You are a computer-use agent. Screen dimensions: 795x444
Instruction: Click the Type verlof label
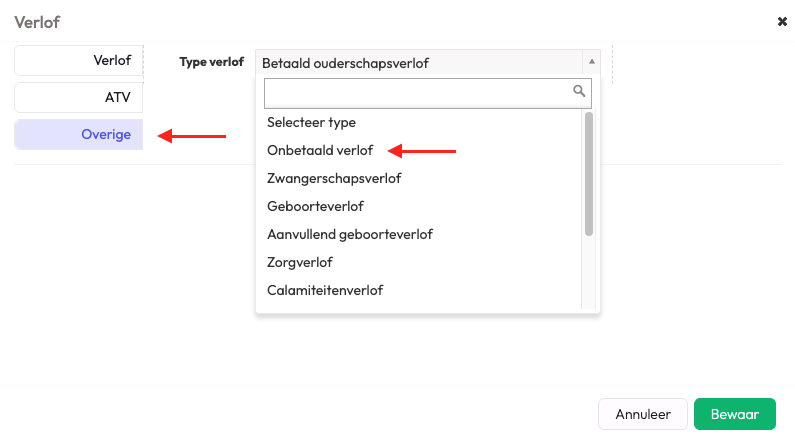click(211, 62)
